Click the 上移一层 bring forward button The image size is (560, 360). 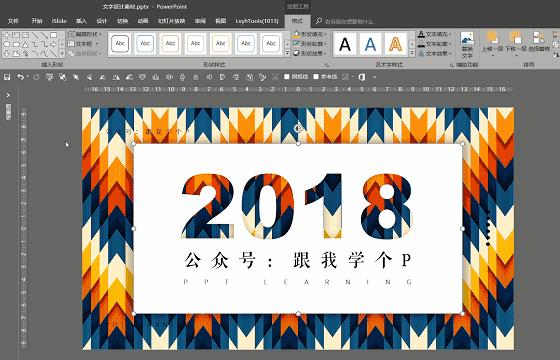point(492,43)
